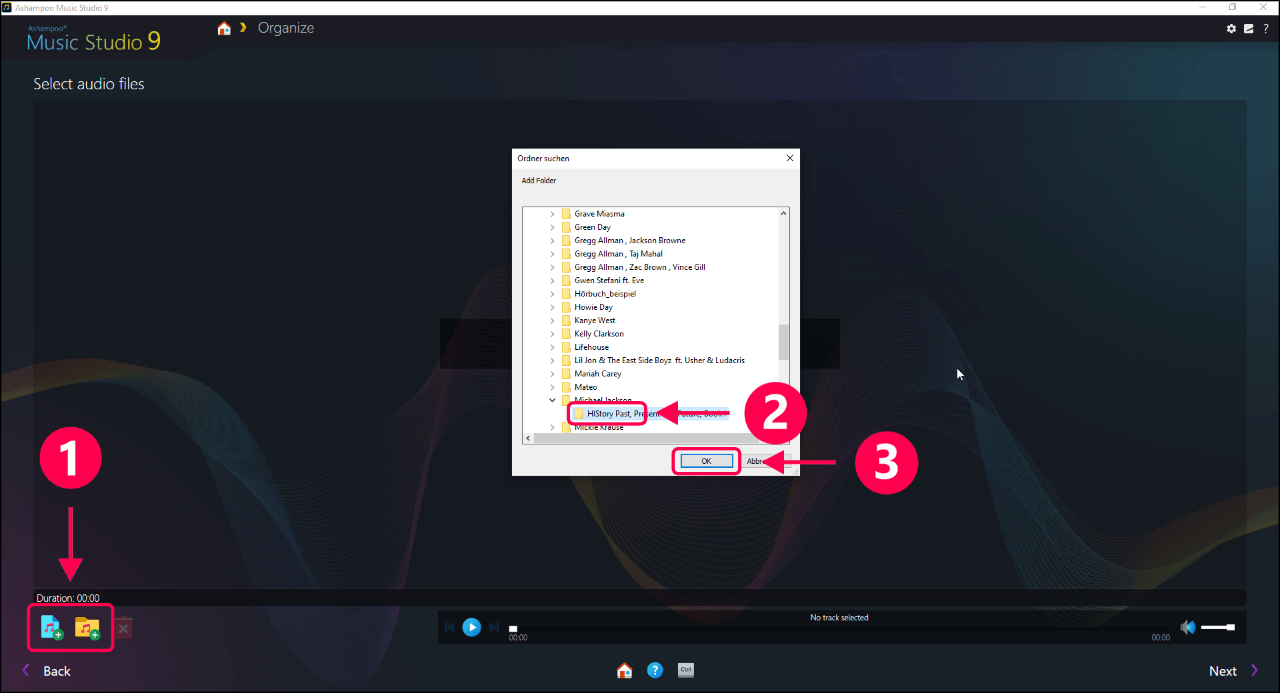Expand the Mariah Carey folder
This screenshot has height=693, width=1280.
coord(552,374)
